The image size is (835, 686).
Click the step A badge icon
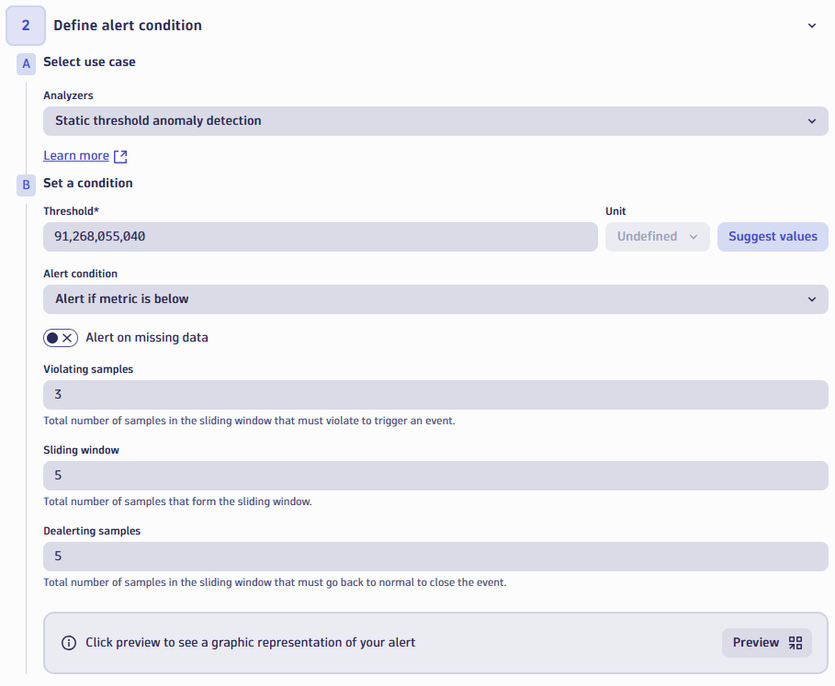[26, 63]
